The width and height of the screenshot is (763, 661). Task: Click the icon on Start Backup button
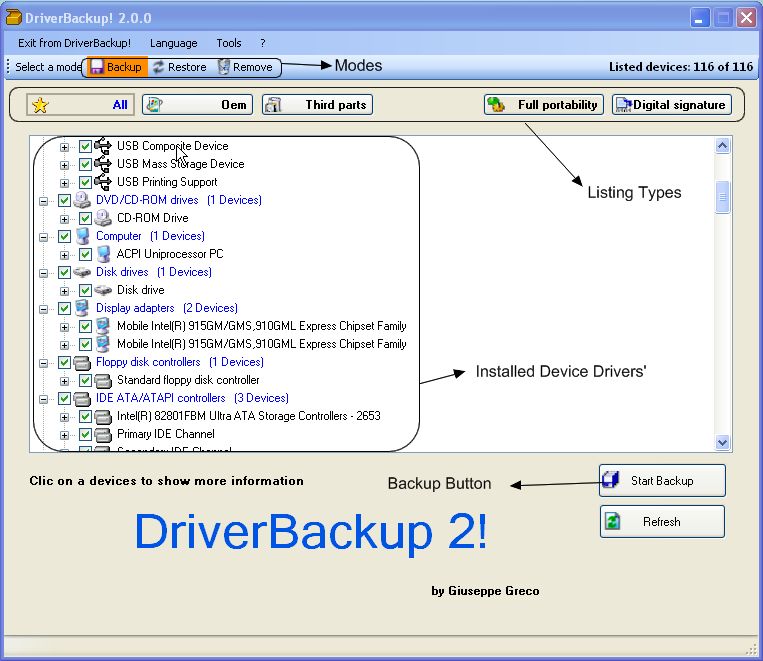pos(610,480)
